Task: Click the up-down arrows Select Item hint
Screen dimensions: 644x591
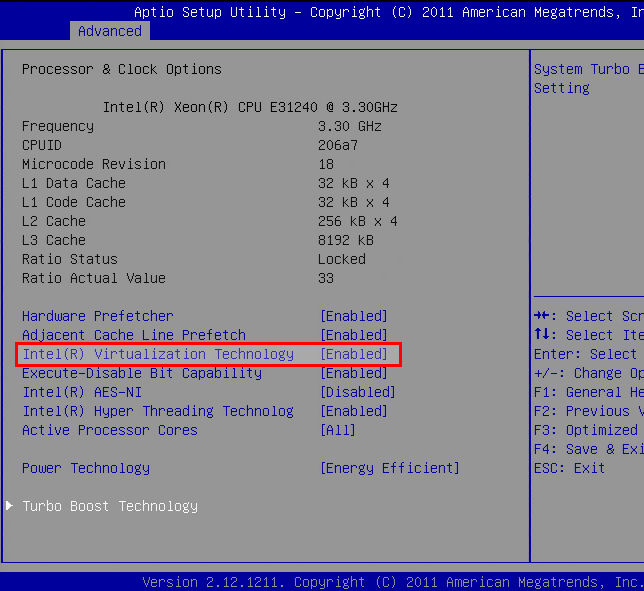Action: (589, 335)
